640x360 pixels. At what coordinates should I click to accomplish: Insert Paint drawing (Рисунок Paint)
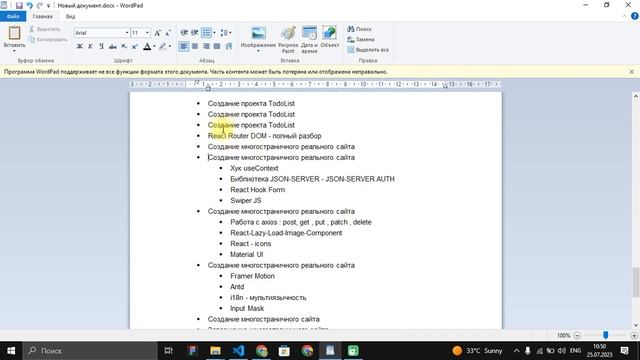288,40
